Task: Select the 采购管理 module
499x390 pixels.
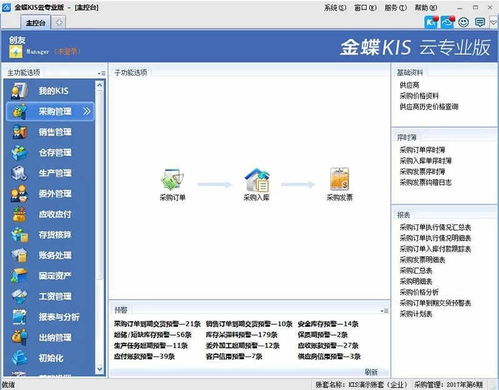Action: coord(50,111)
